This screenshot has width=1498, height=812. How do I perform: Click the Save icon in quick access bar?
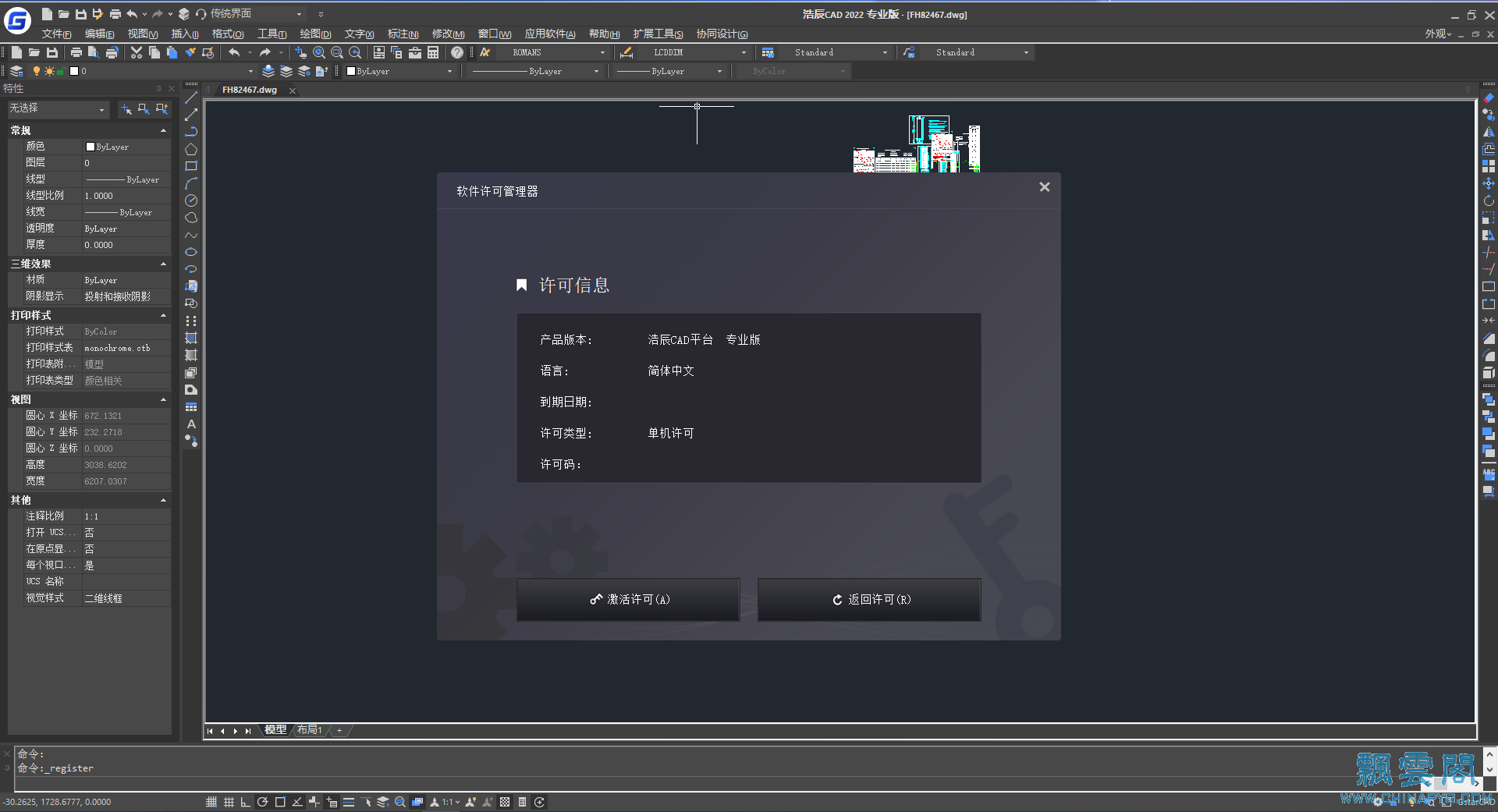pos(80,13)
